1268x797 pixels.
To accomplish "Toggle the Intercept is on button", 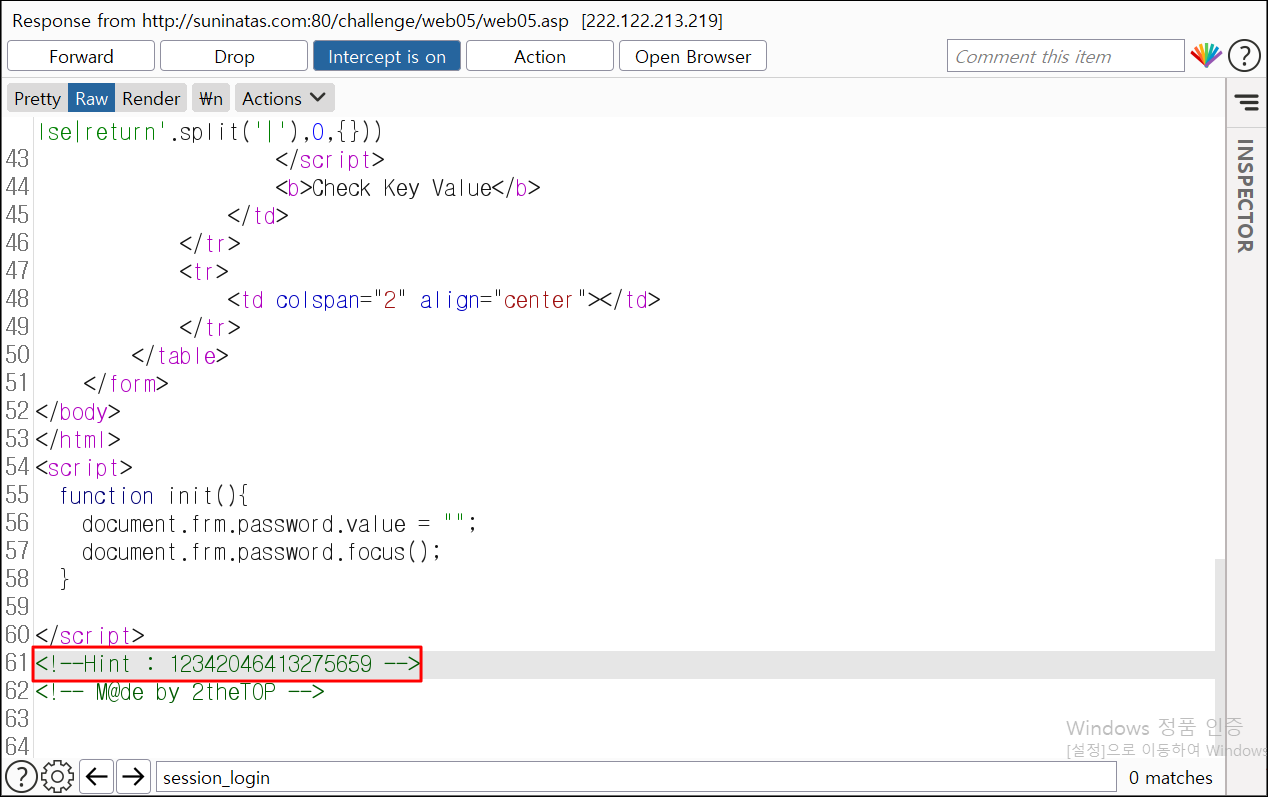I will tap(387, 56).
